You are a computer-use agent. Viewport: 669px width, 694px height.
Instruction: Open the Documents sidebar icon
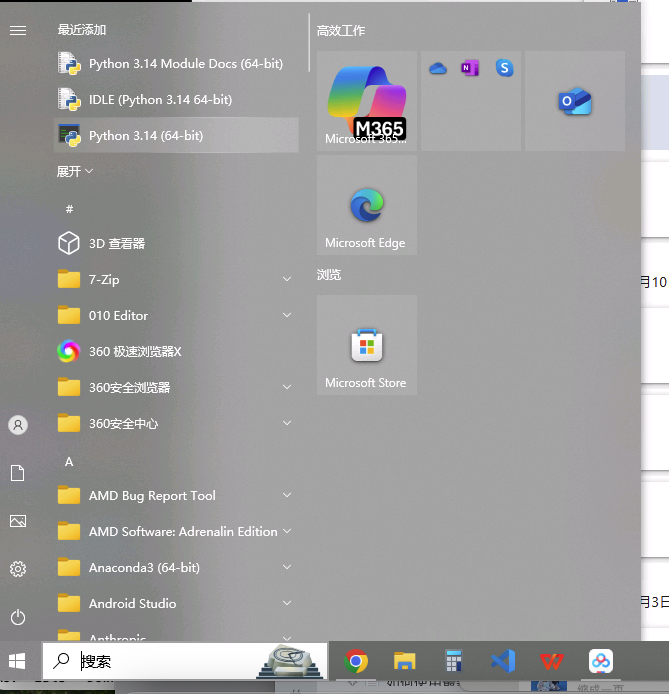click(x=18, y=473)
